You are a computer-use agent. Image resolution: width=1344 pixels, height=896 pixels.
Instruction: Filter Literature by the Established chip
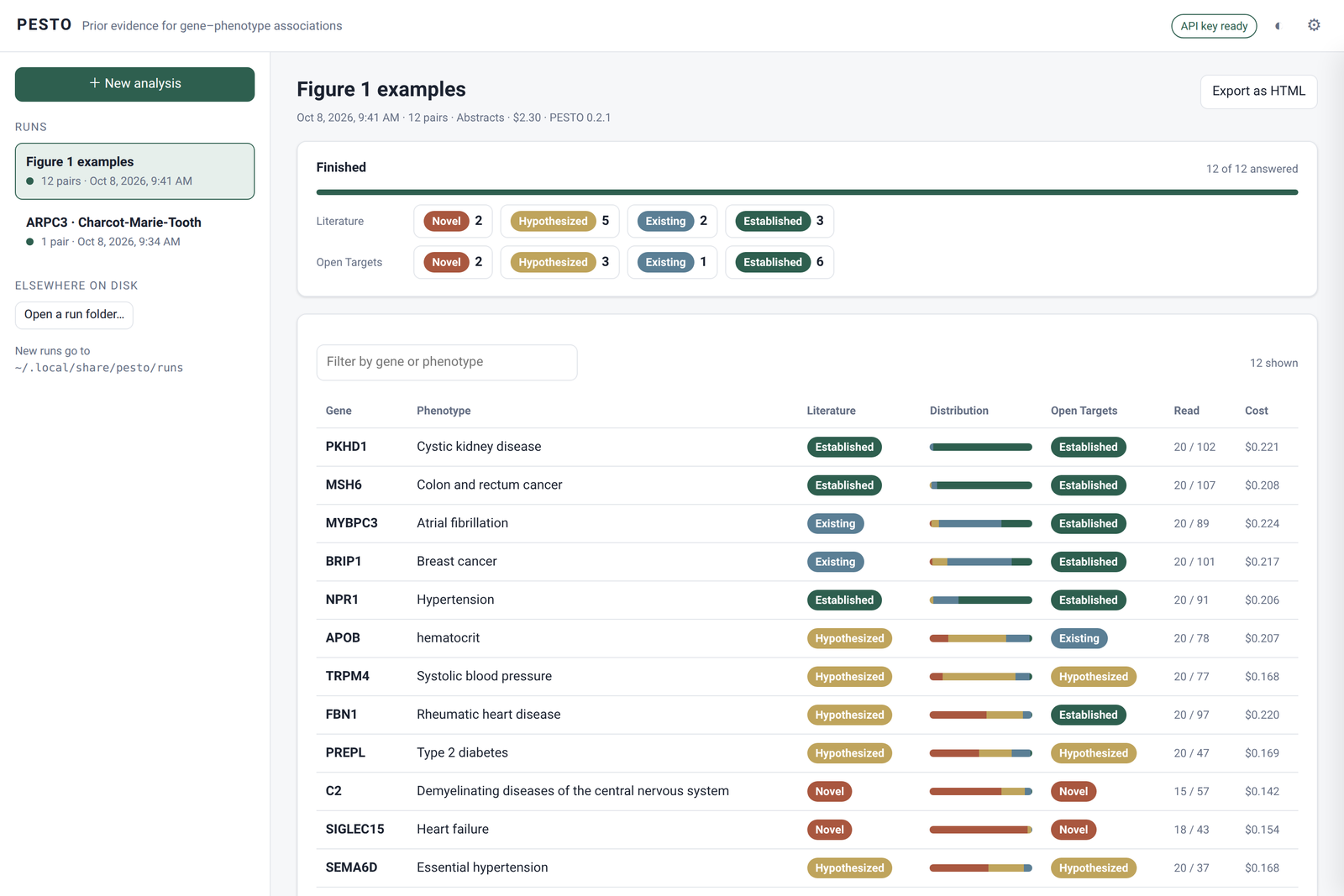pyautogui.click(x=780, y=222)
